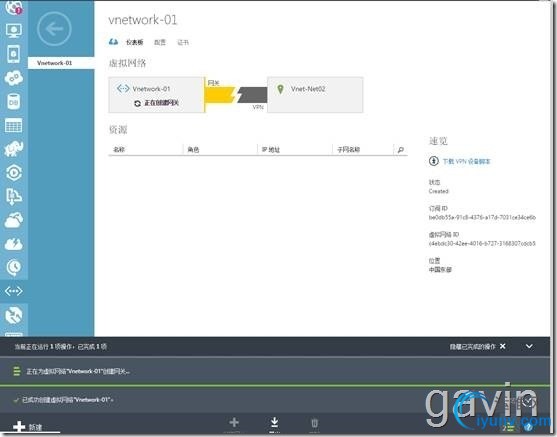
Task: Click the completed Vnetwork-01 creation message
Action: pyautogui.click(x=68, y=400)
